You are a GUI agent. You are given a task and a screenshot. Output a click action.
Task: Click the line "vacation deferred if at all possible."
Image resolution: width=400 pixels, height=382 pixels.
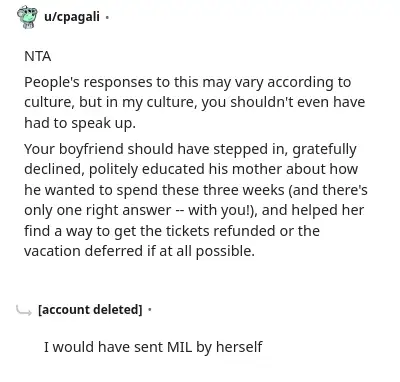point(139,251)
